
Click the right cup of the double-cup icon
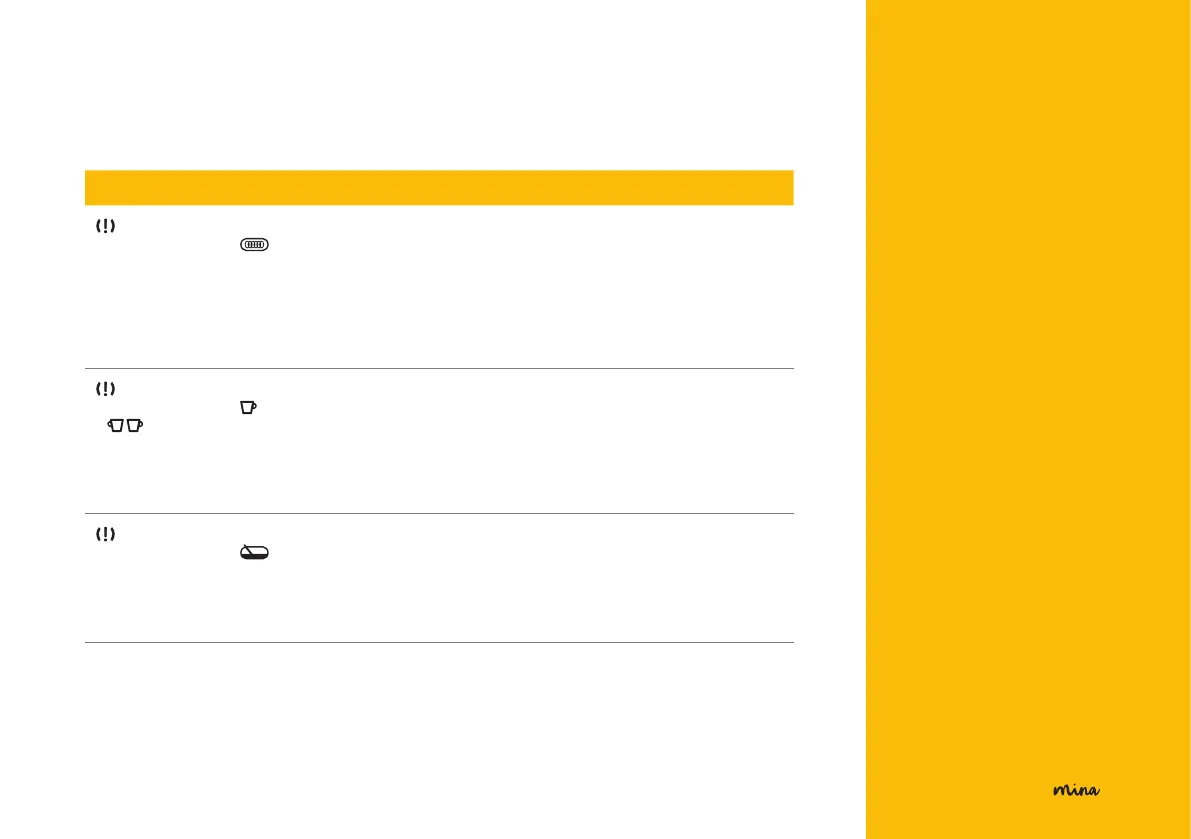(x=135, y=426)
